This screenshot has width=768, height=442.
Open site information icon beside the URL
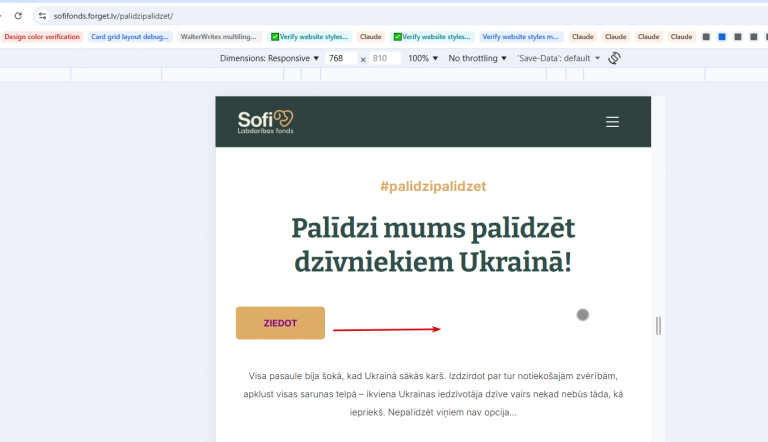[43, 16]
